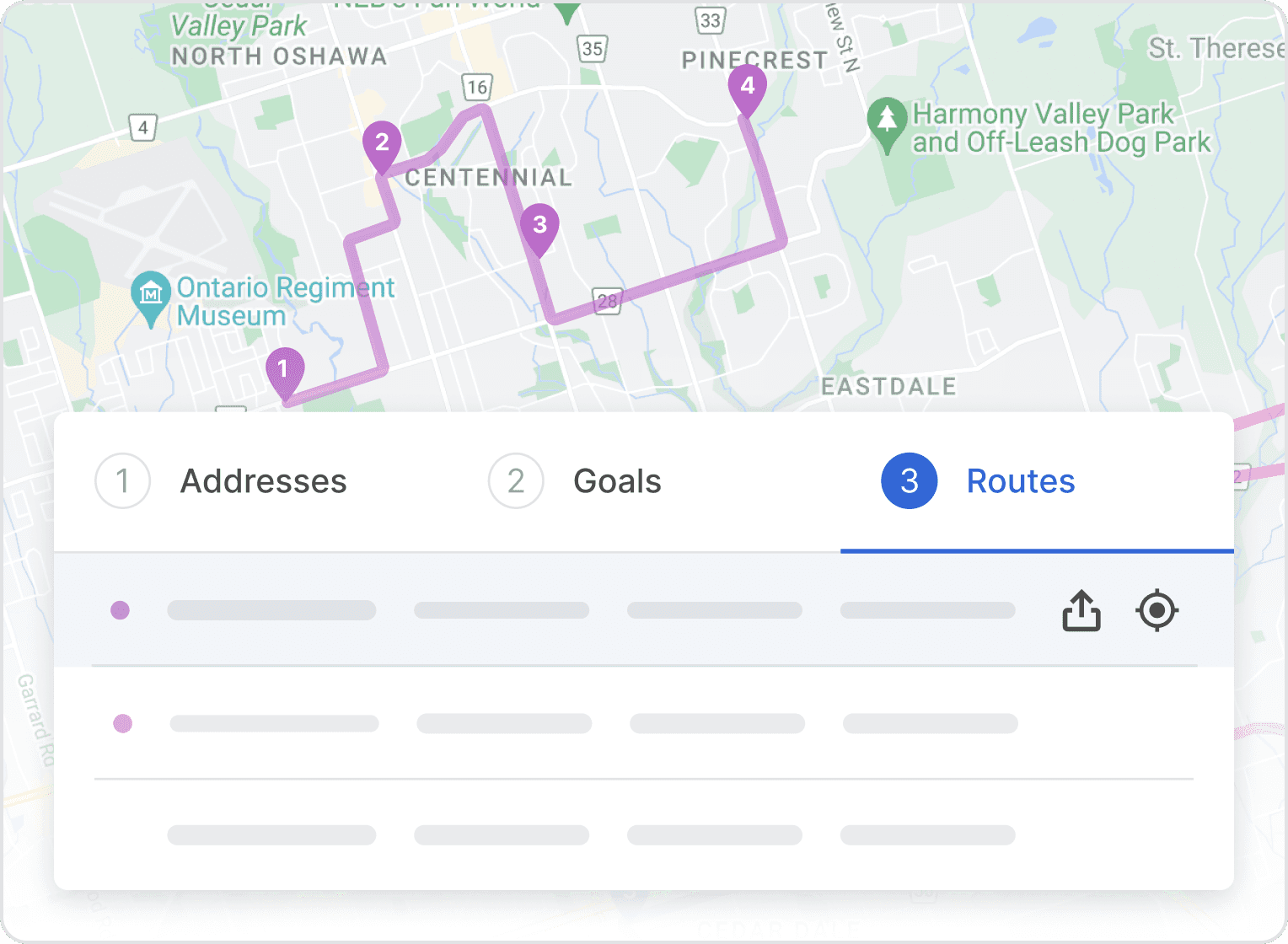Select map marker 4 near Pinecrest
The width and height of the screenshot is (1288, 944).
[x=749, y=86]
